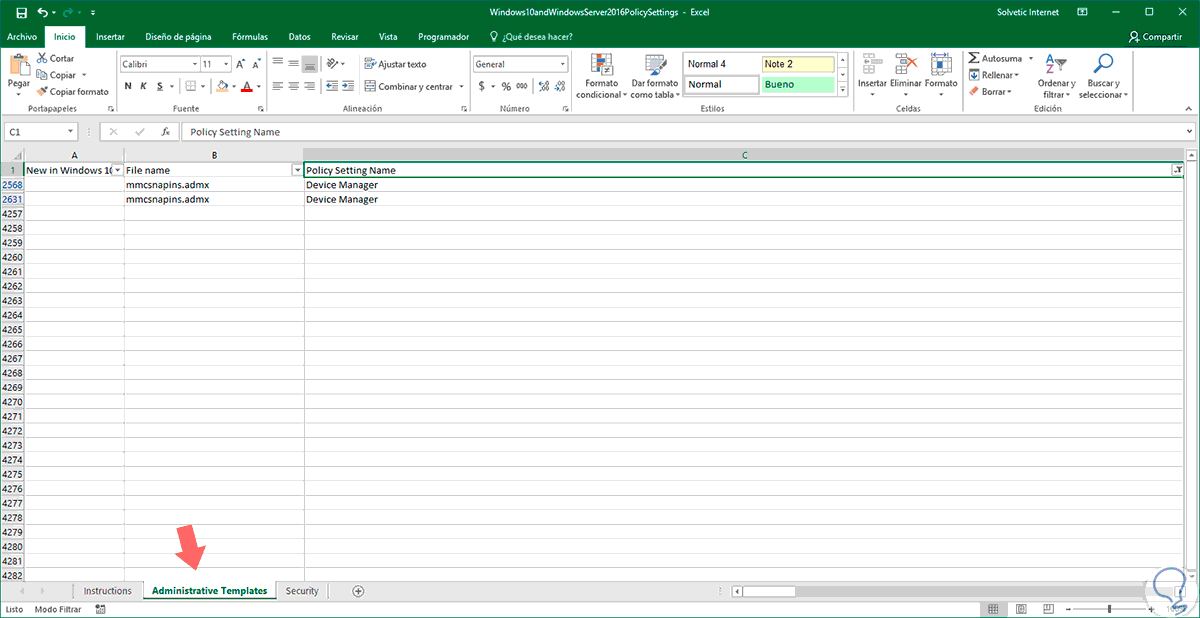Open the Archivo menu
Screen dimensions: 1200x618
(22, 36)
